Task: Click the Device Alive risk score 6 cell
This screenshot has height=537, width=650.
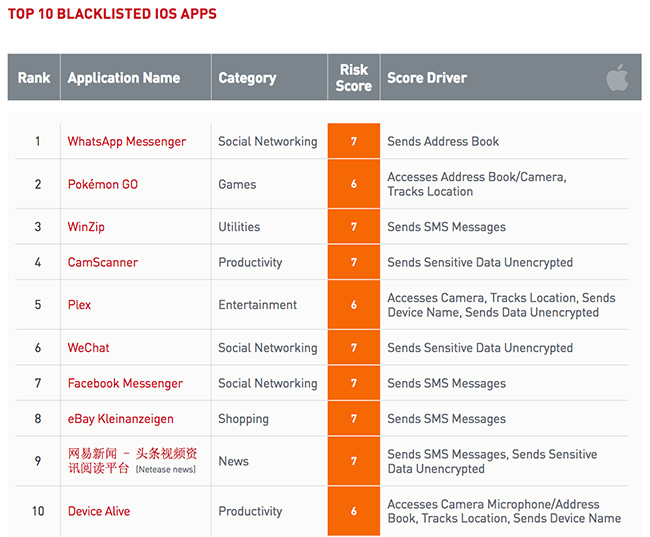Action: pyautogui.click(x=353, y=511)
